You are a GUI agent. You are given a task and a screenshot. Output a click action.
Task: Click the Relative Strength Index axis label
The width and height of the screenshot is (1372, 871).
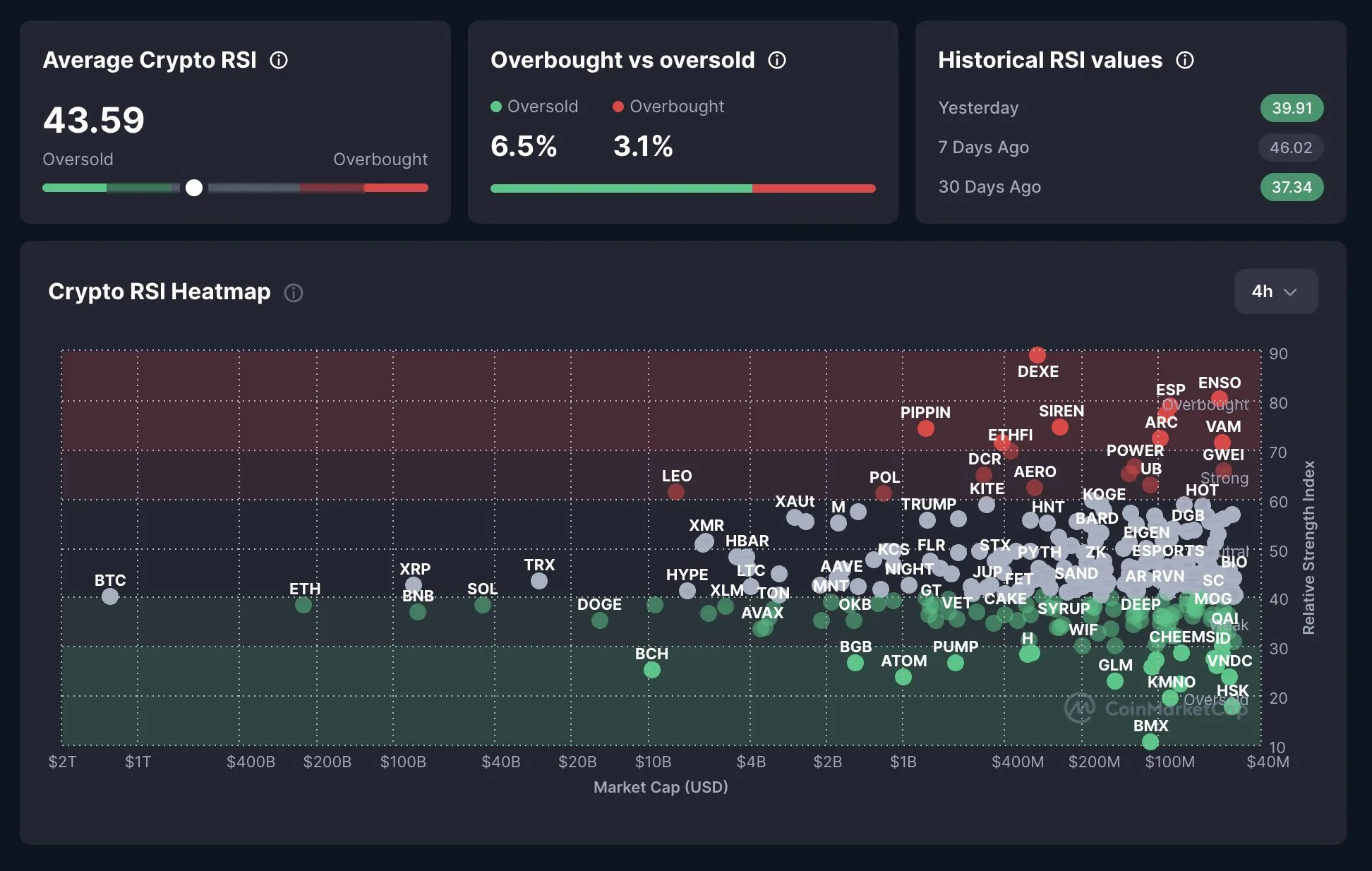[x=1308, y=548]
